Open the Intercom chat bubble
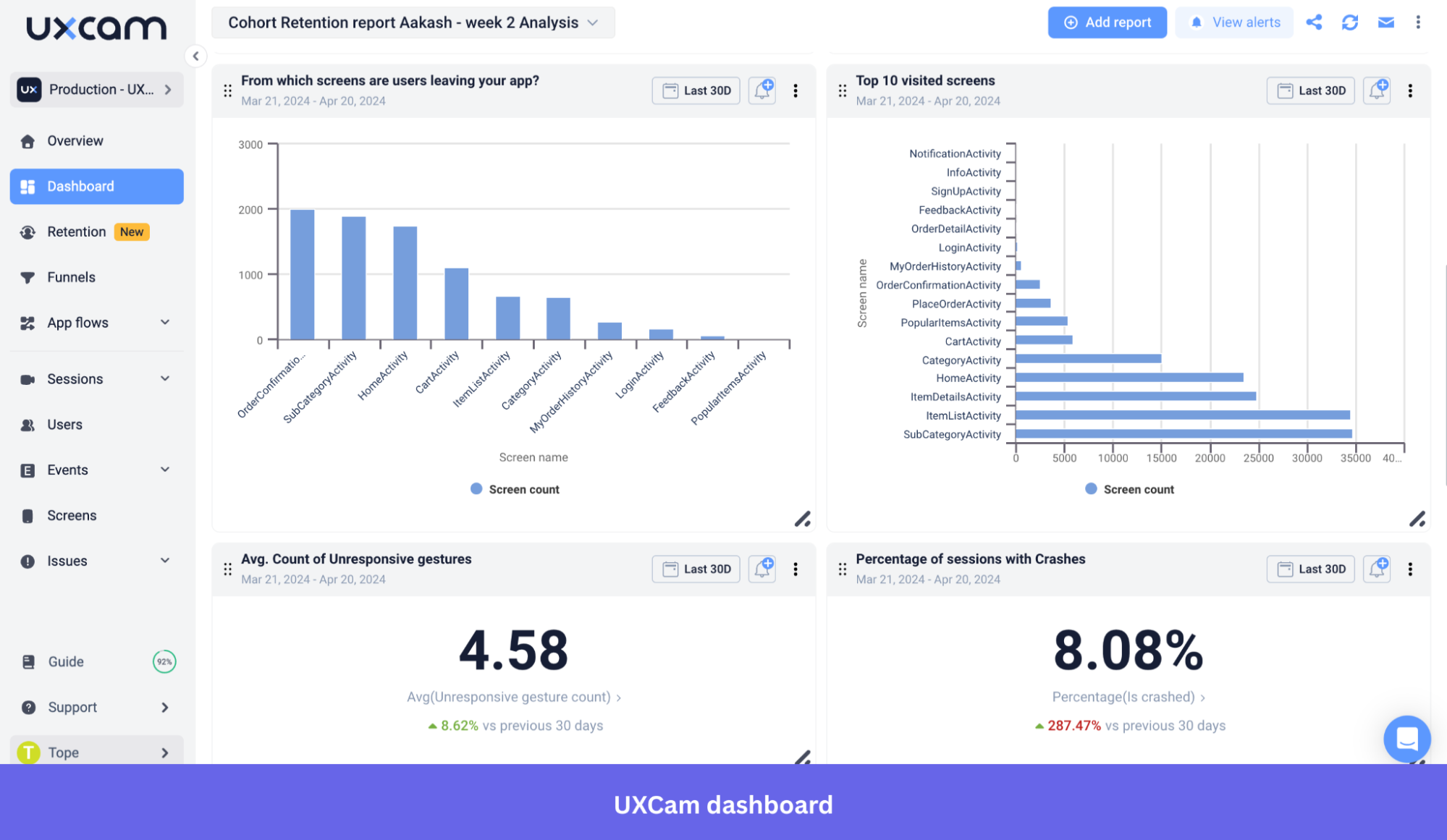This screenshot has height=840, width=1447. tap(1406, 739)
